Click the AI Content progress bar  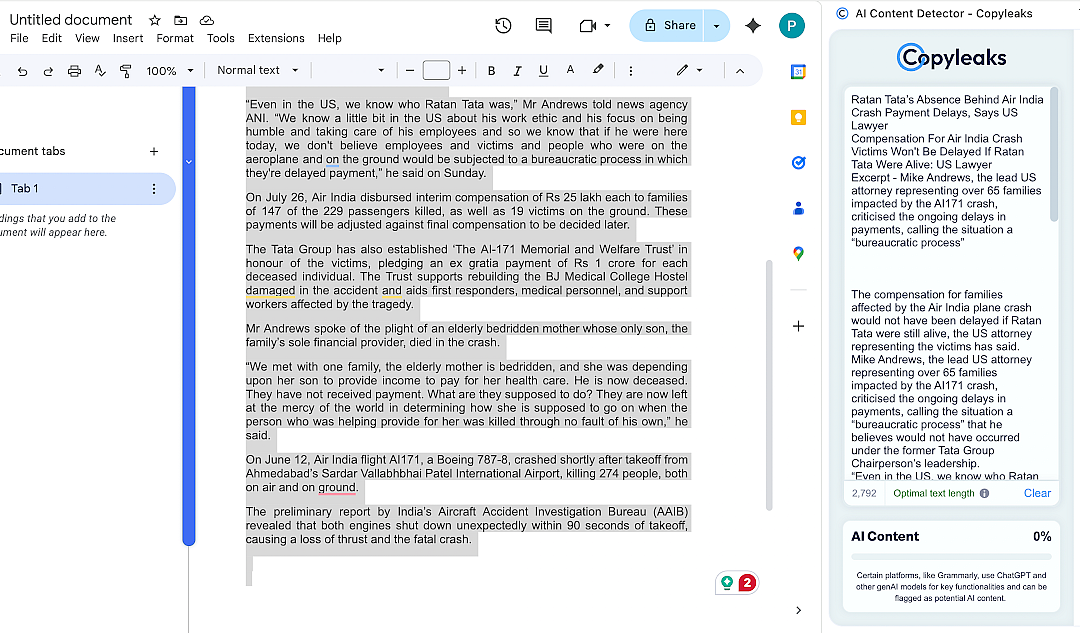951,556
